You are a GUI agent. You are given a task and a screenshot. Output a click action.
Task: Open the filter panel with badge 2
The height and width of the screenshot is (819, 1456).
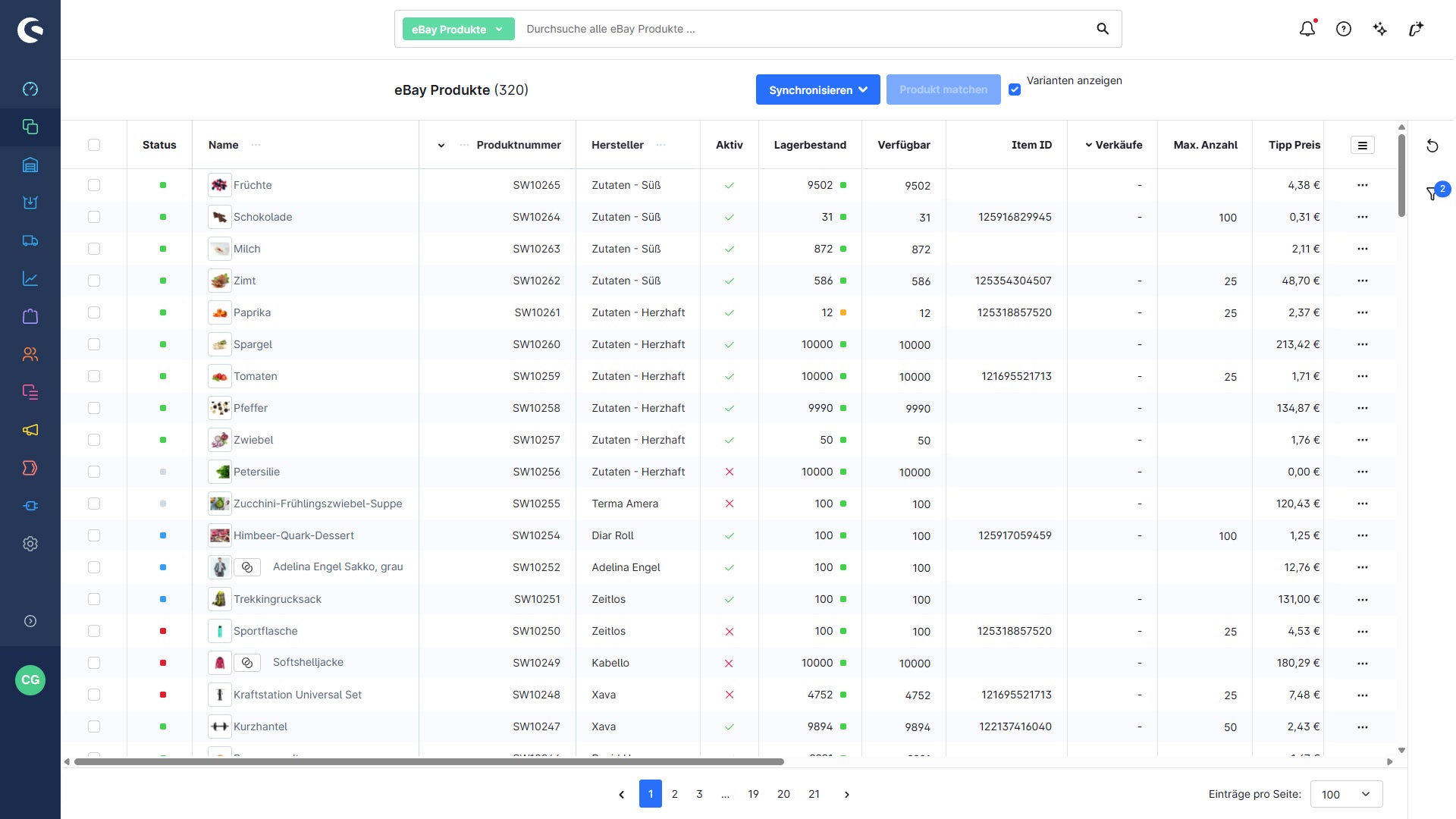click(x=1432, y=193)
